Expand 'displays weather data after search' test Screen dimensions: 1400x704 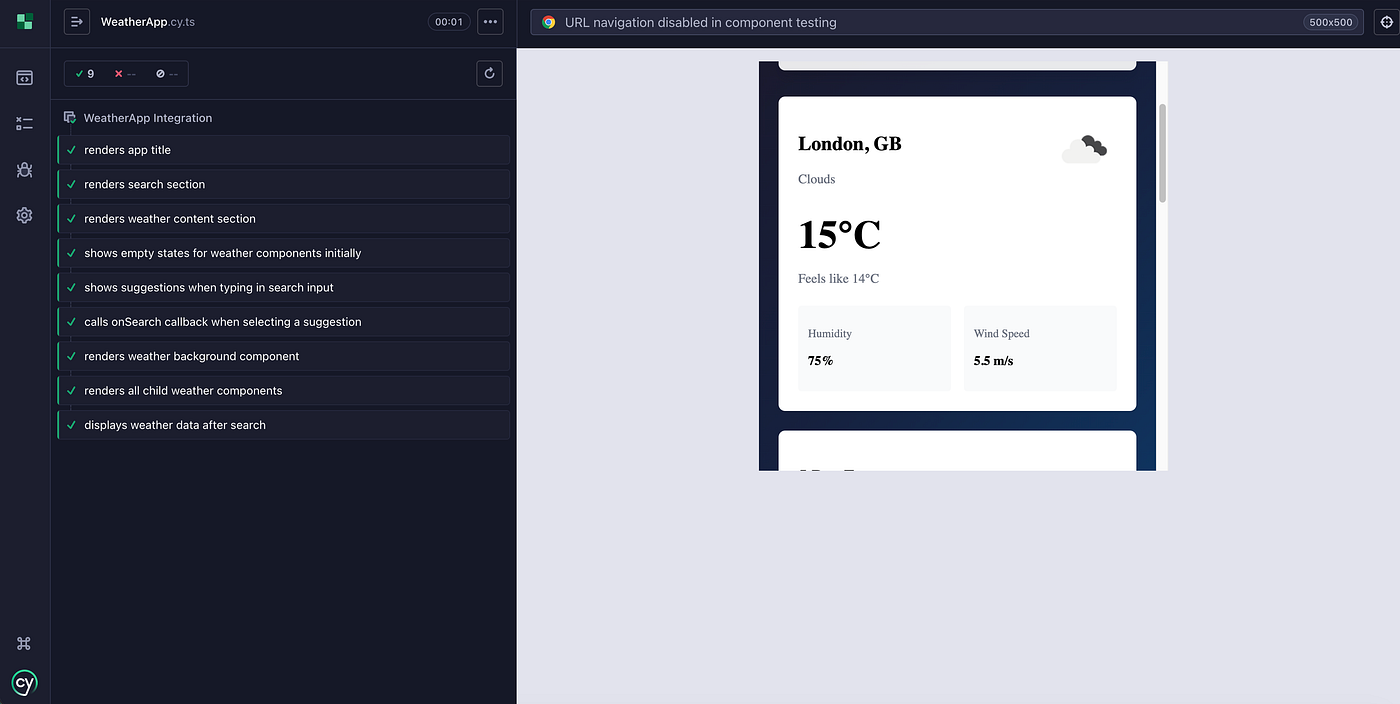click(x=284, y=425)
